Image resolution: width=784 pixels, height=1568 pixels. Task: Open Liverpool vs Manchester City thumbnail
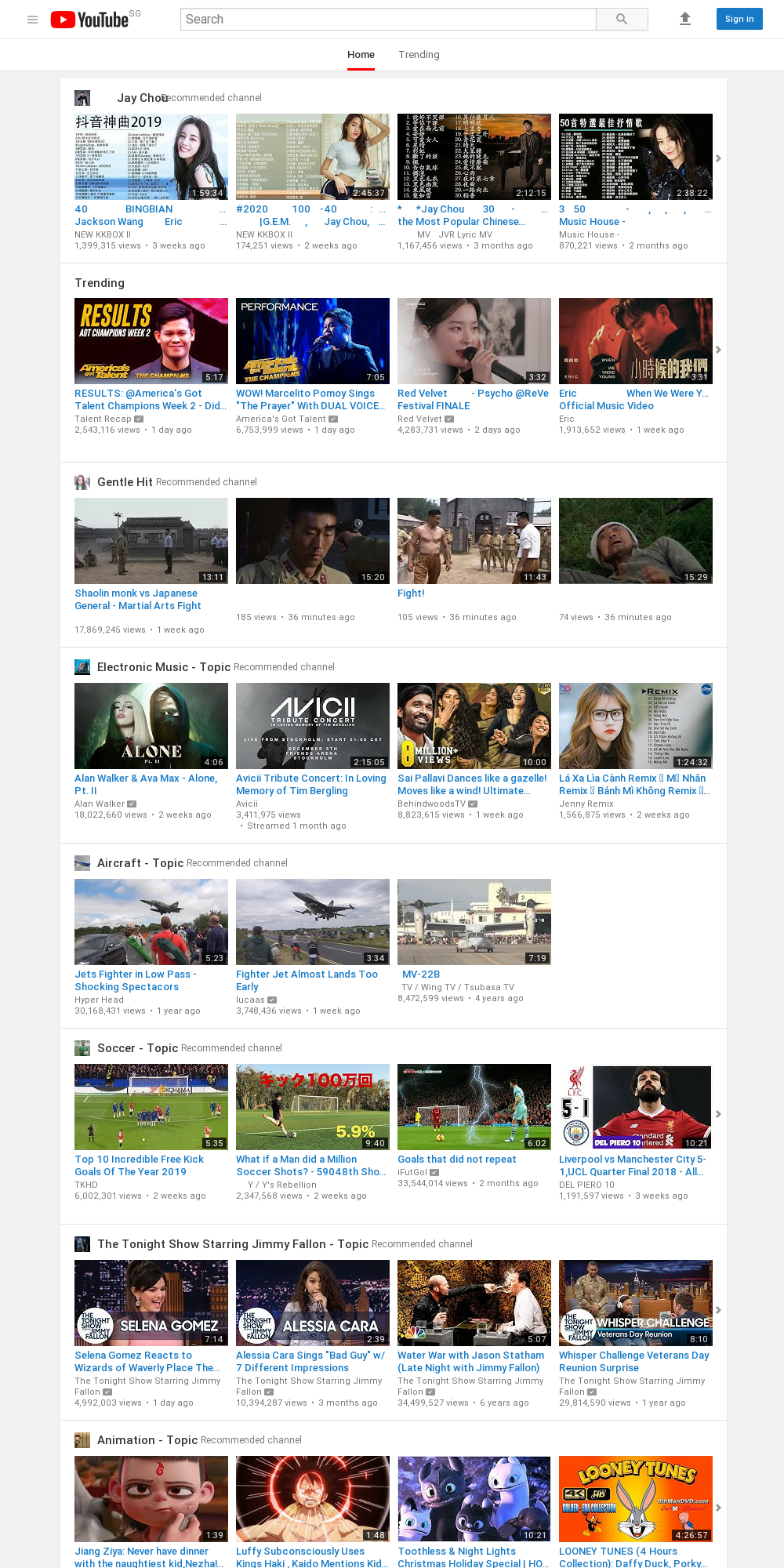click(x=636, y=1107)
